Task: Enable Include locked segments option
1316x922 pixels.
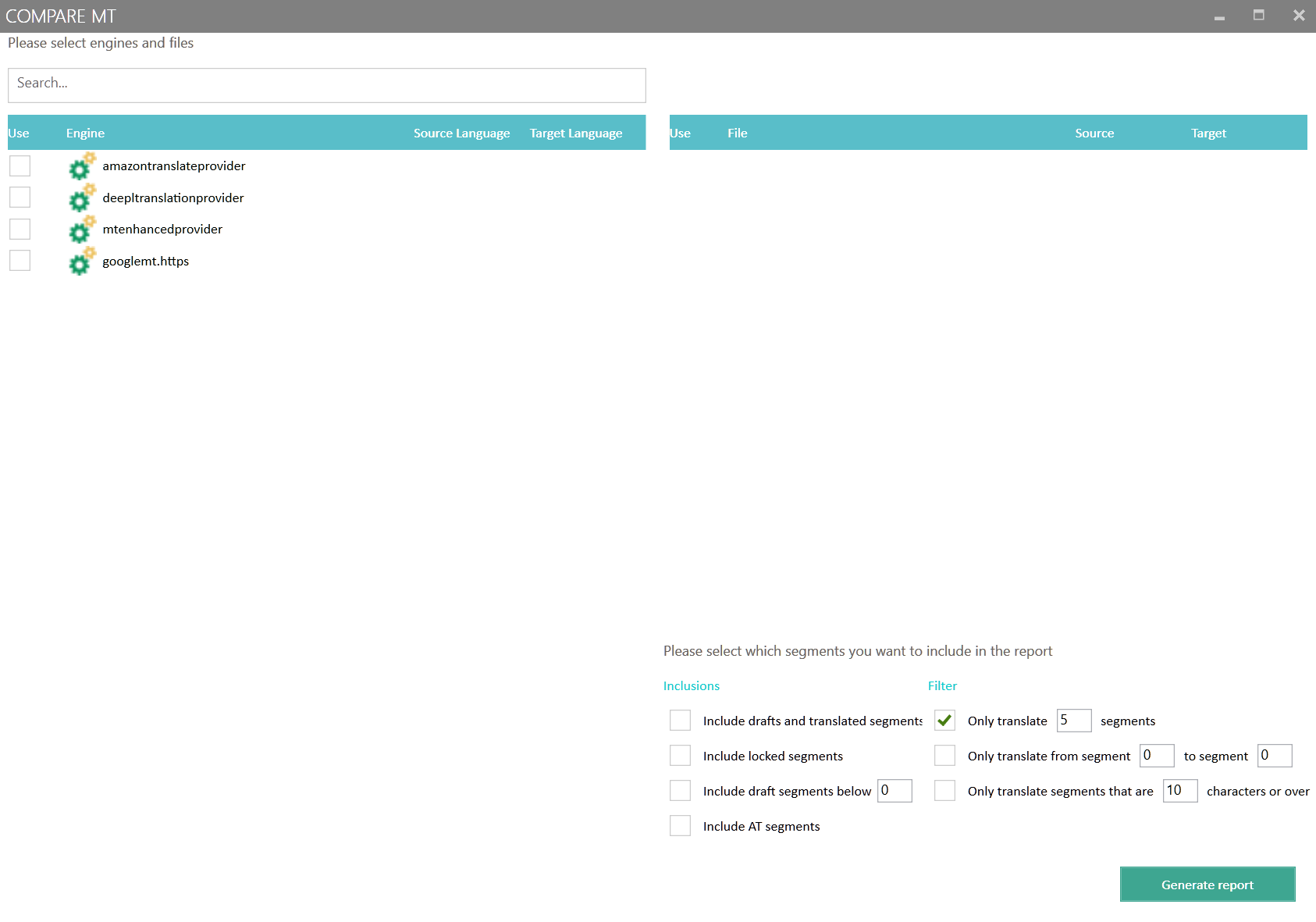Action: [680, 756]
